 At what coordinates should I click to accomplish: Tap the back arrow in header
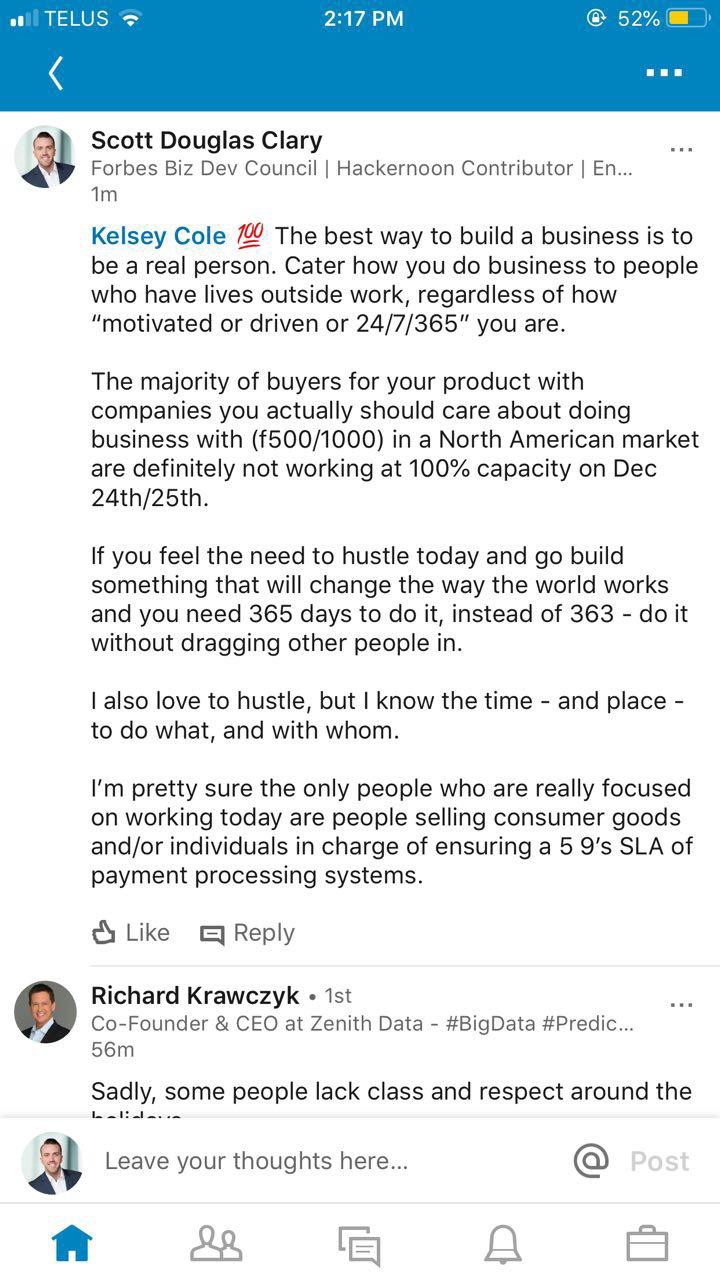point(56,73)
